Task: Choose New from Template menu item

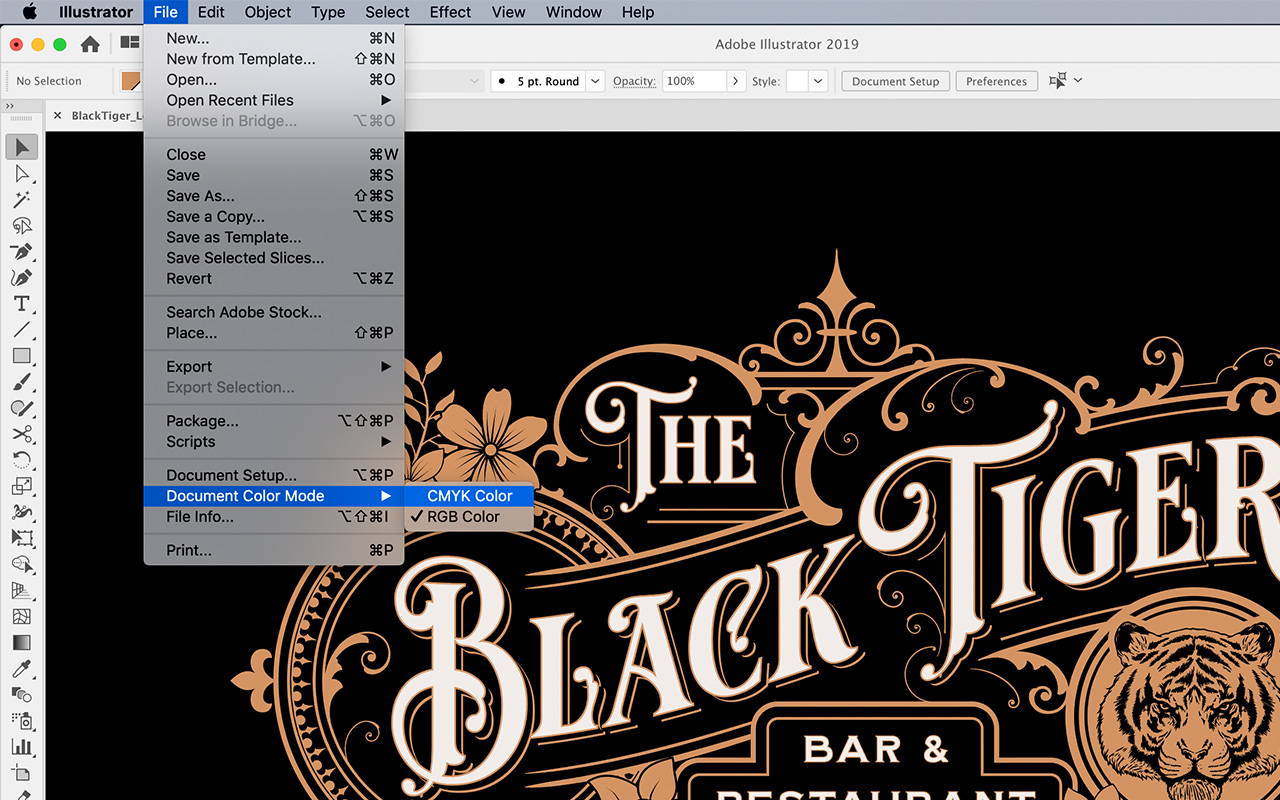Action: click(274, 59)
